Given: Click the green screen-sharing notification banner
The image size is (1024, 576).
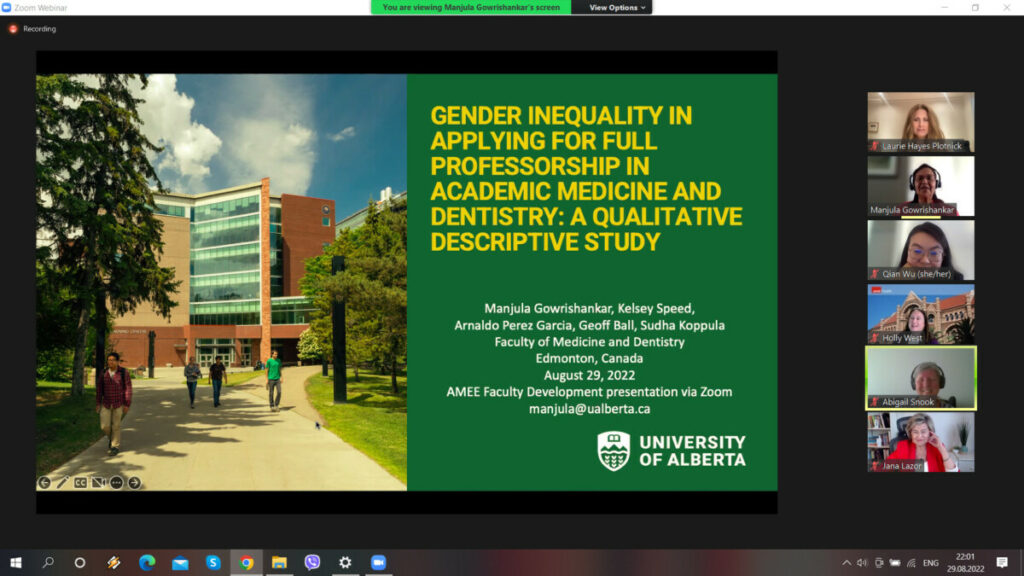Looking at the screenshot, I should click(471, 7).
